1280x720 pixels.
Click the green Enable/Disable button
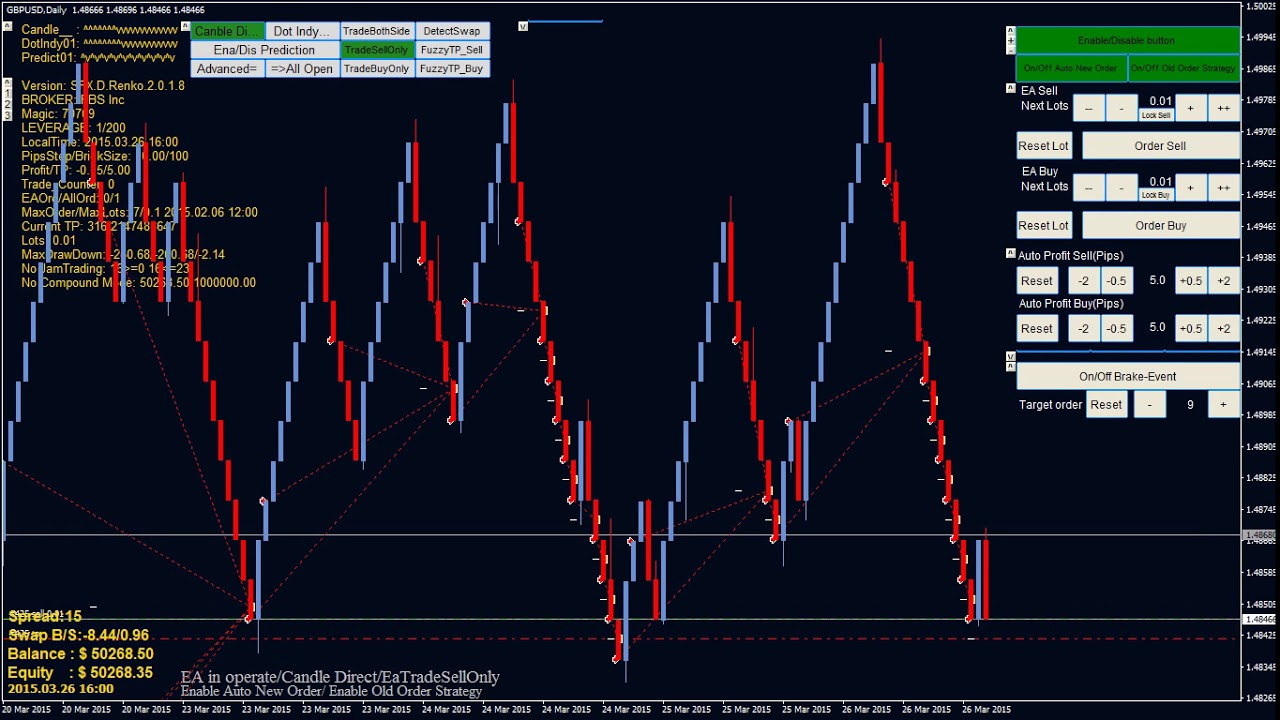click(1127, 40)
